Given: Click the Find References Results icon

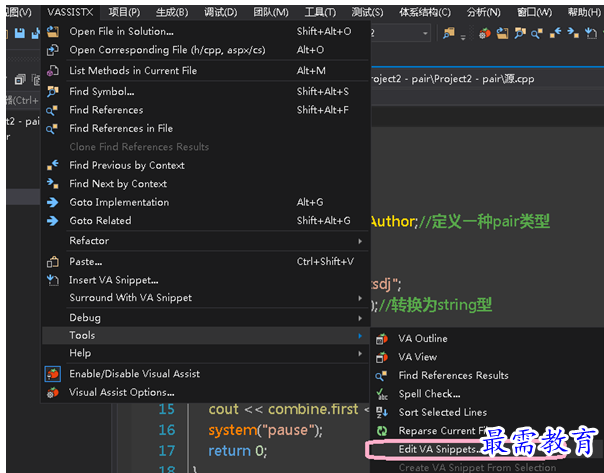Looking at the screenshot, I should (381, 376).
